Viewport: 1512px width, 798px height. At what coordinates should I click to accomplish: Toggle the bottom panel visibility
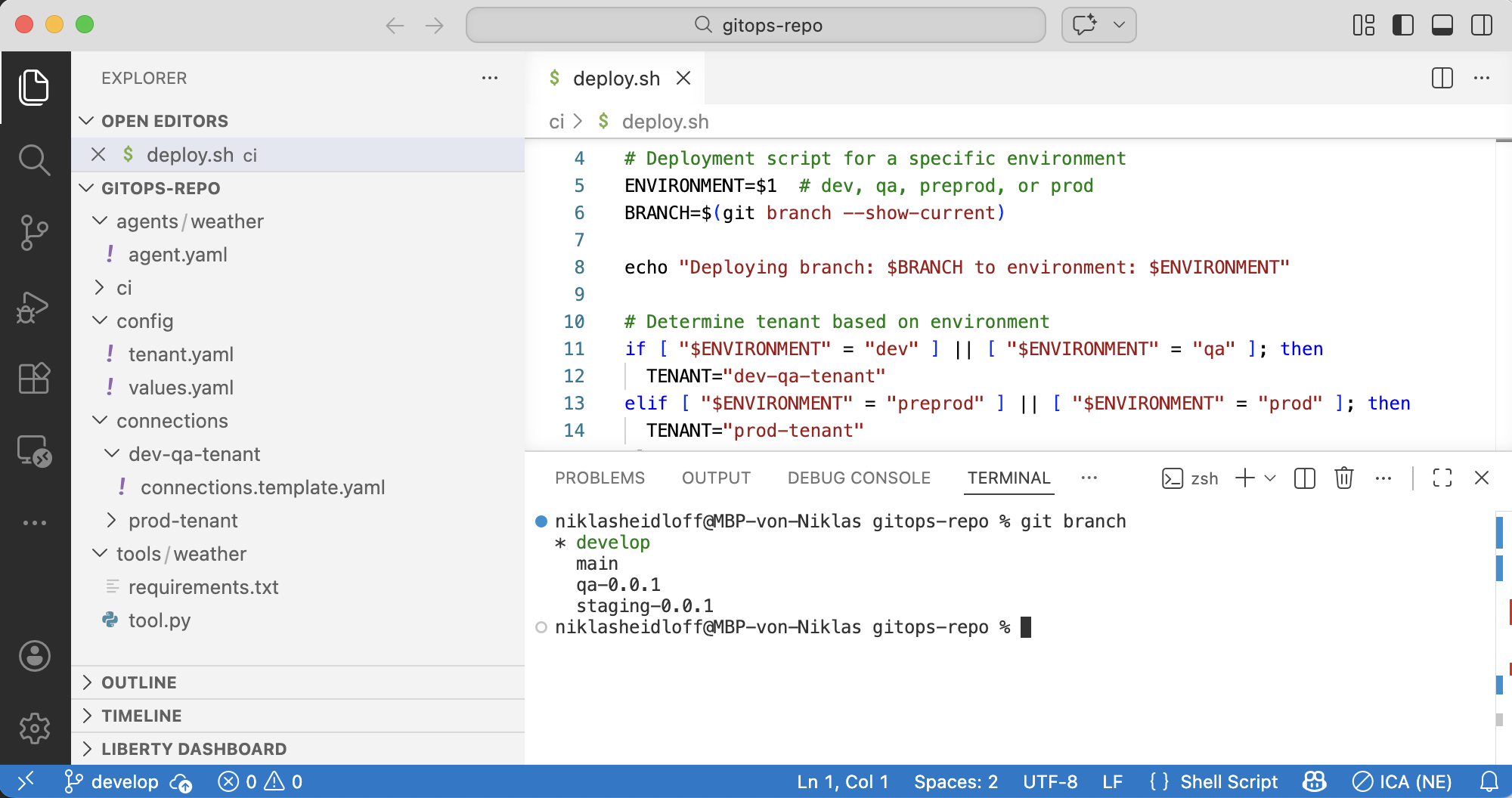point(1442,25)
